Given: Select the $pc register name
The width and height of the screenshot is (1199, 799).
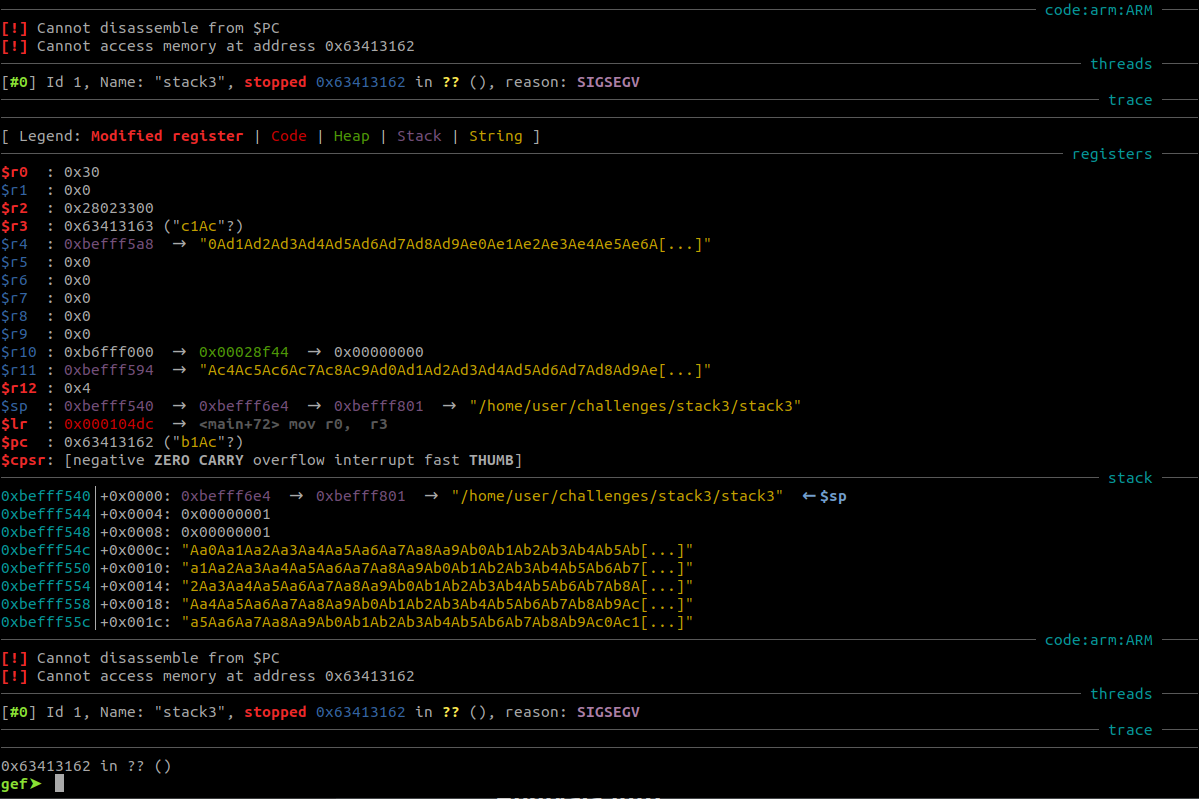Looking at the screenshot, I should (14, 442).
